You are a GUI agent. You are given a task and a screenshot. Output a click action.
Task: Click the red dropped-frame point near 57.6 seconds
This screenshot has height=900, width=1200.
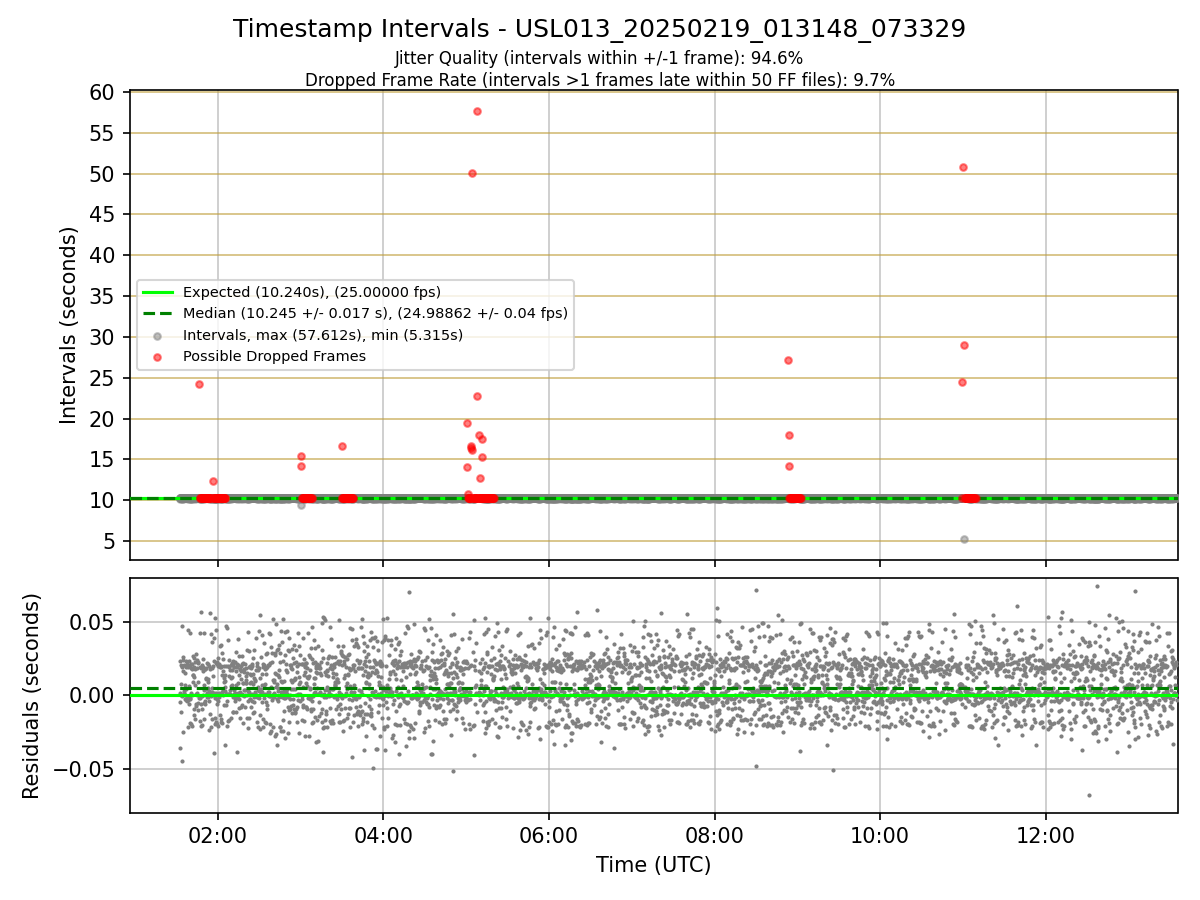477,111
